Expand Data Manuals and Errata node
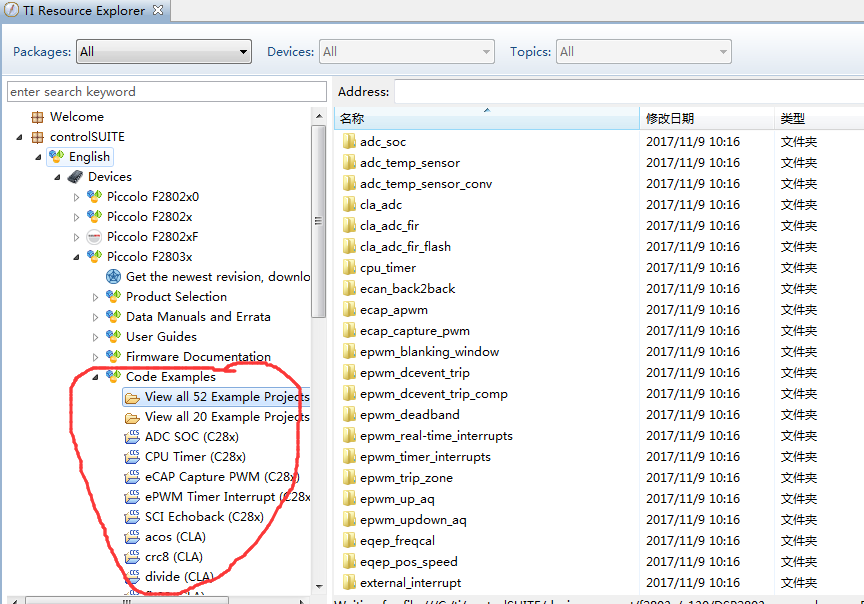The image size is (864, 604). 95,317
